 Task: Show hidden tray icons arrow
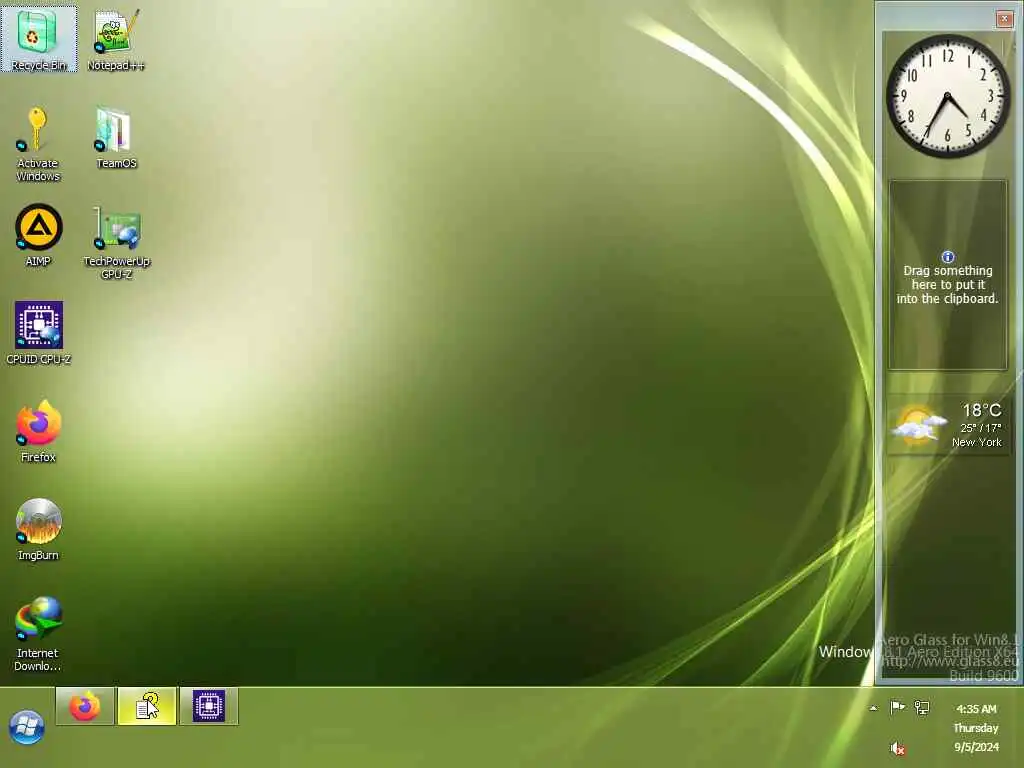[x=873, y=708]
